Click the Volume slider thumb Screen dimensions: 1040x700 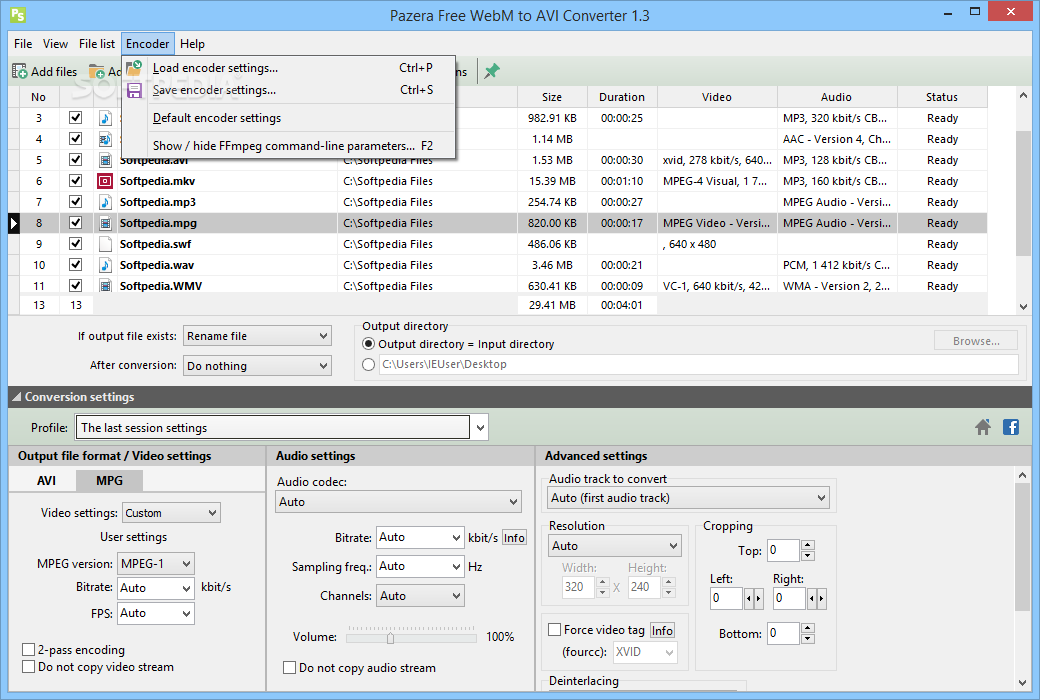[390, 638]
